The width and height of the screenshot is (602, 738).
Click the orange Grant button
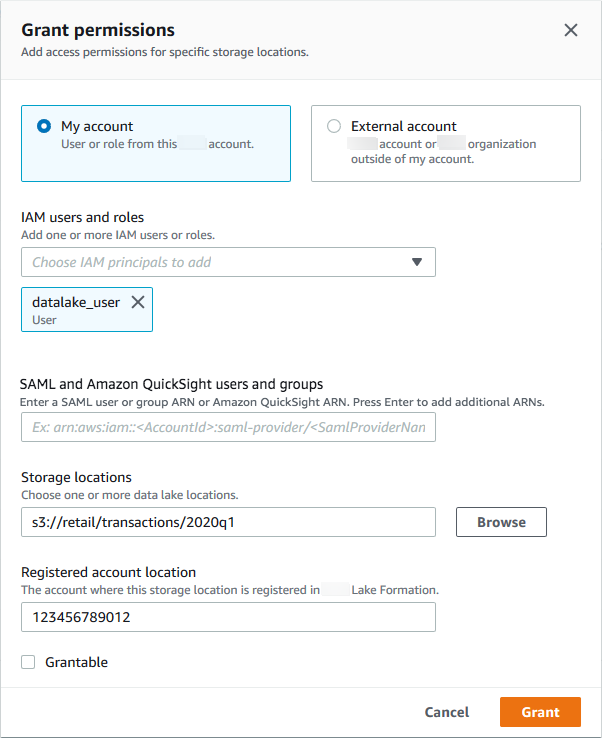point(540,712)
